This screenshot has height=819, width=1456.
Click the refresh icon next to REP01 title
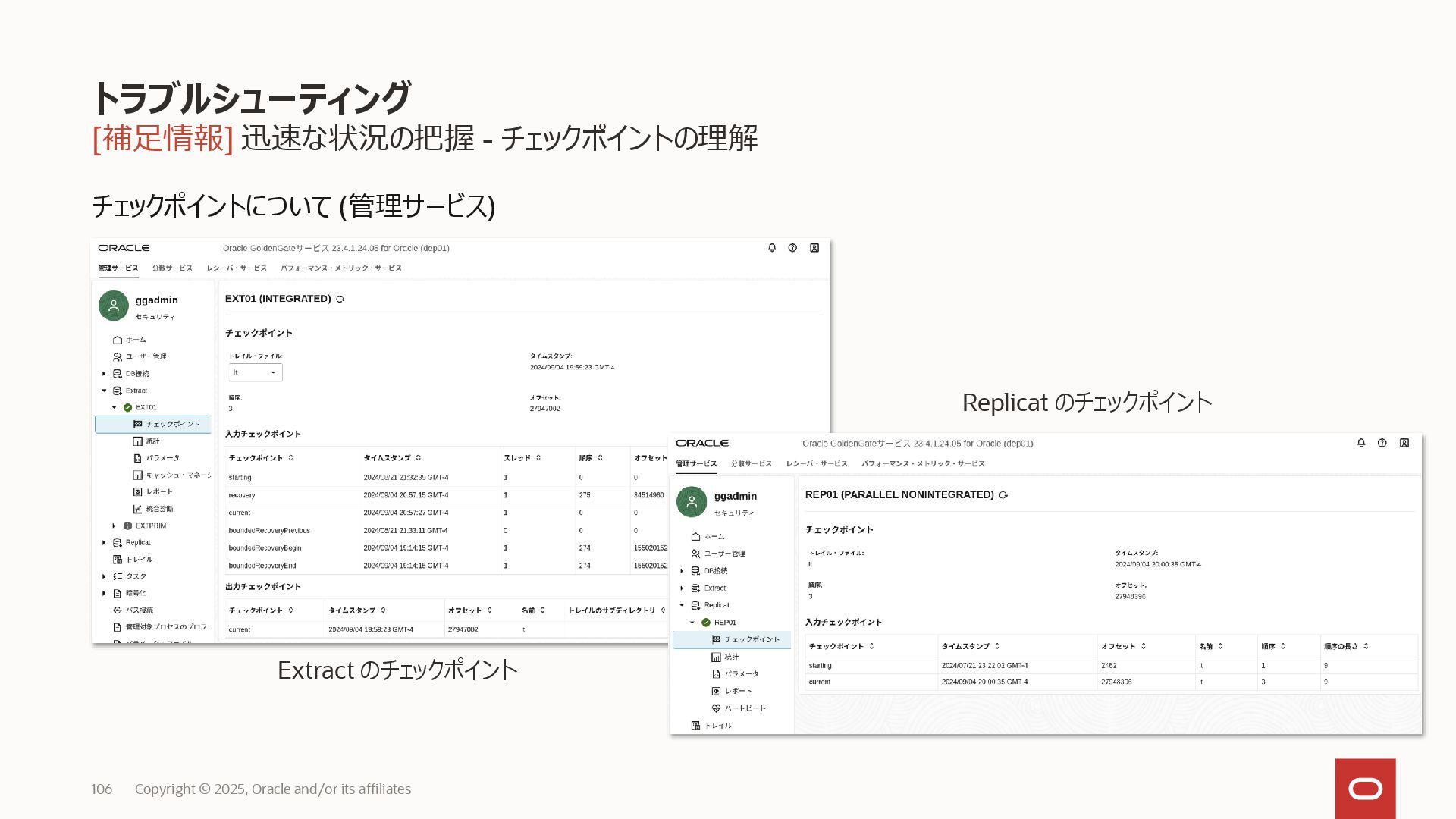click(1003, 495)
